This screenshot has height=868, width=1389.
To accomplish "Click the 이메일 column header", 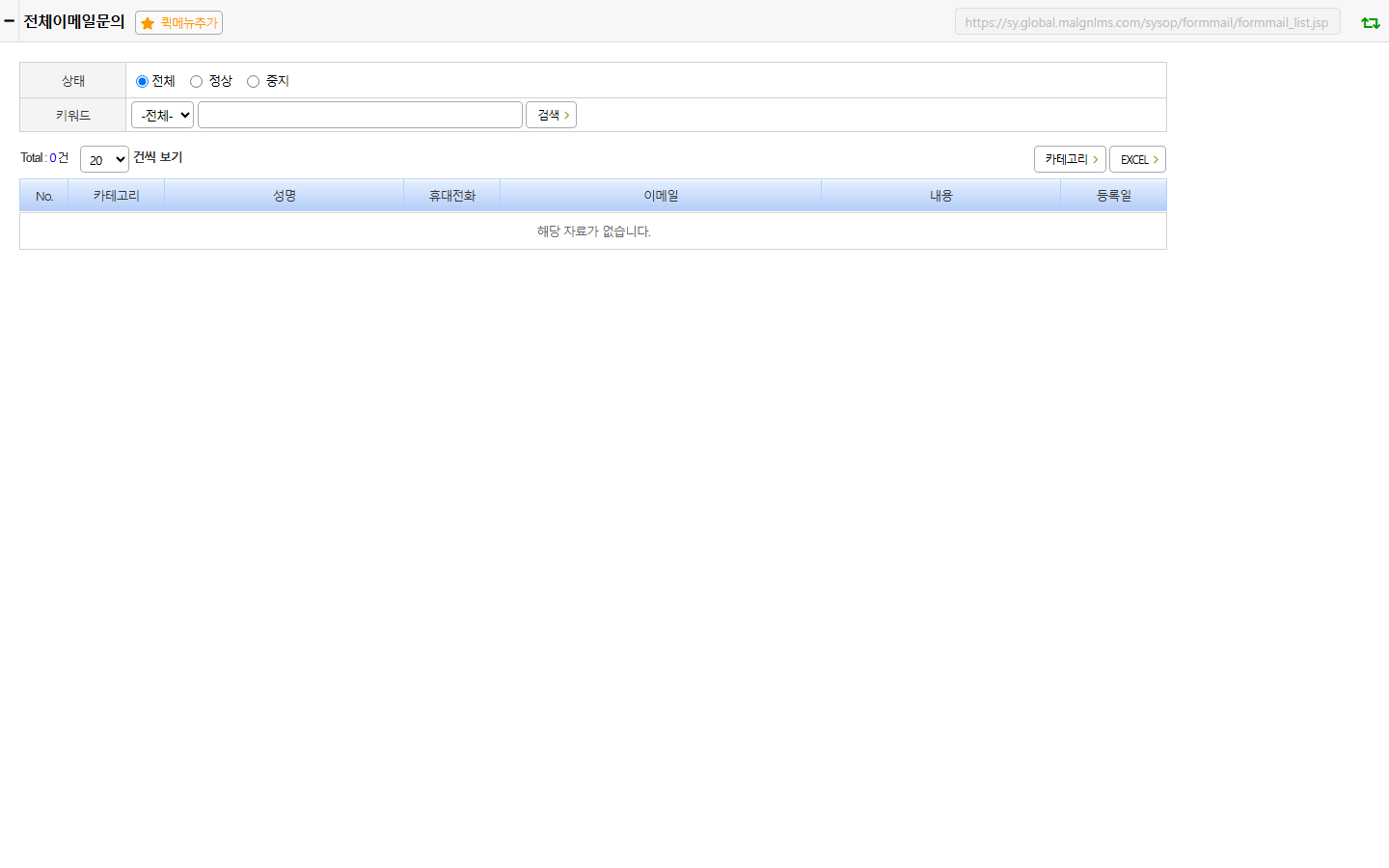I will click(661, 196).
